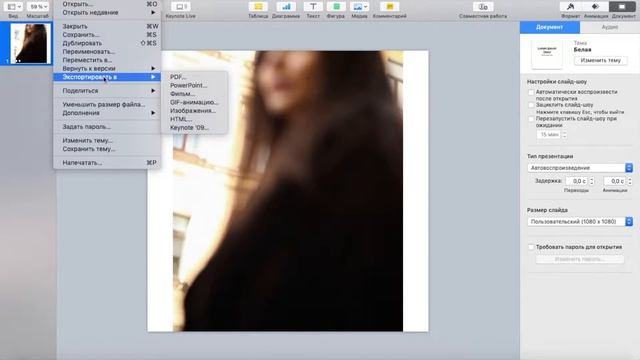Open the View (Вид) toolbar button
The height and width of the screenshot is (360, 640).
14,7
